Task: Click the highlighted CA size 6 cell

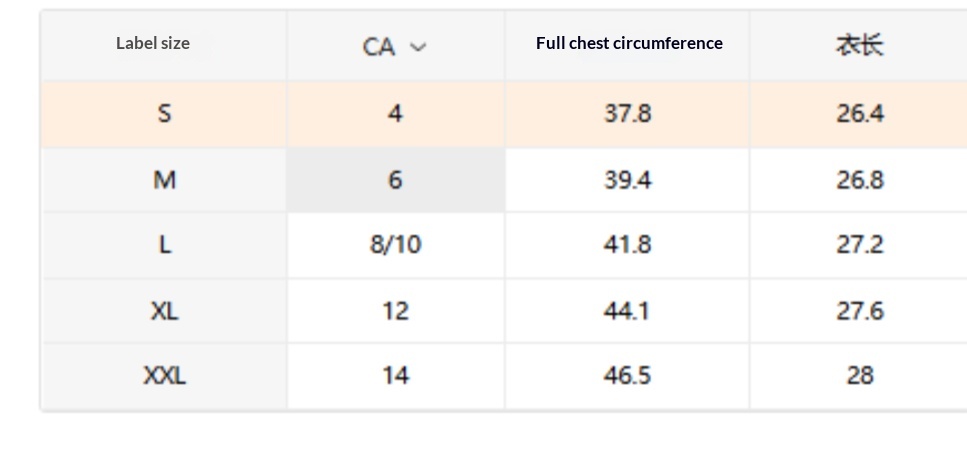Action: [395, 180]
